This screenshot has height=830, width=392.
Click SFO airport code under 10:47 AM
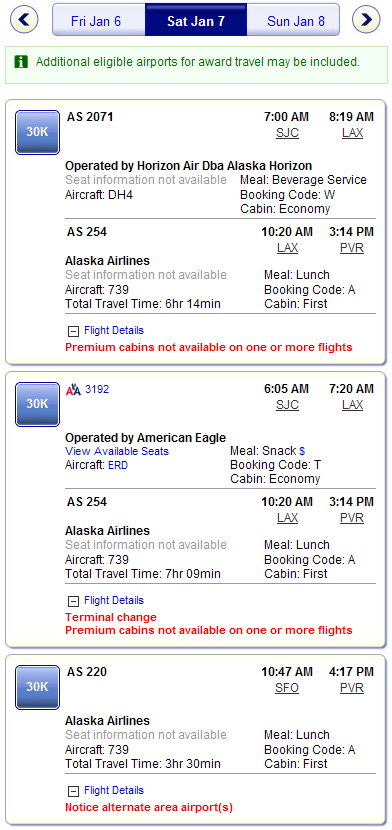[x=287, y=688]
